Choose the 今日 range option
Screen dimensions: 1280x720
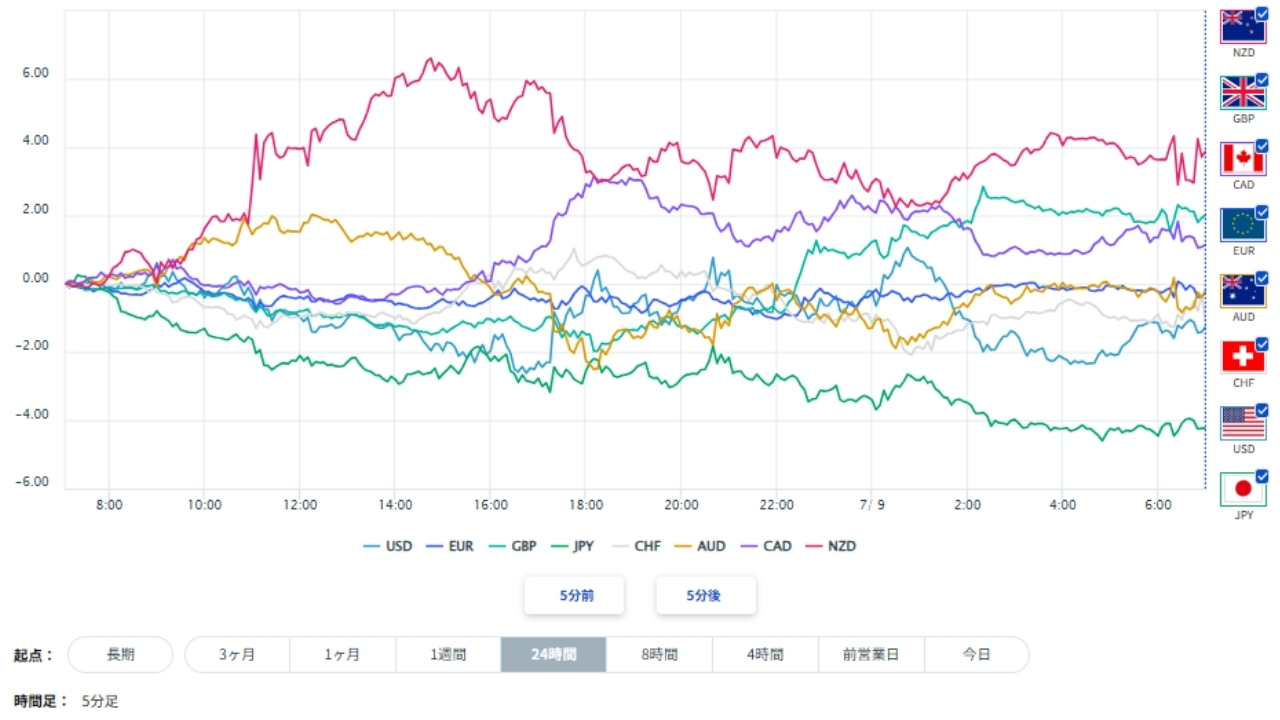(x=976, y=655)
